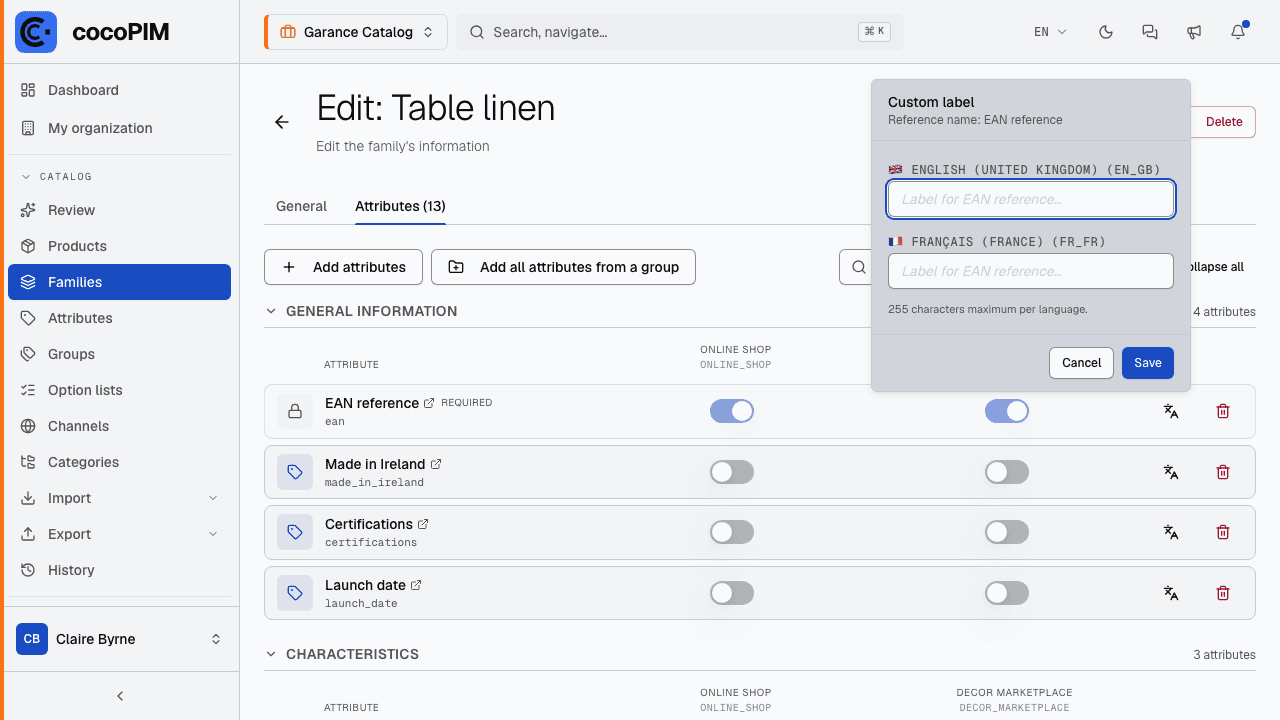This screenshot has height=720, width=1280.
Task: Focus the Français label input field
Action: (1031, 271)
